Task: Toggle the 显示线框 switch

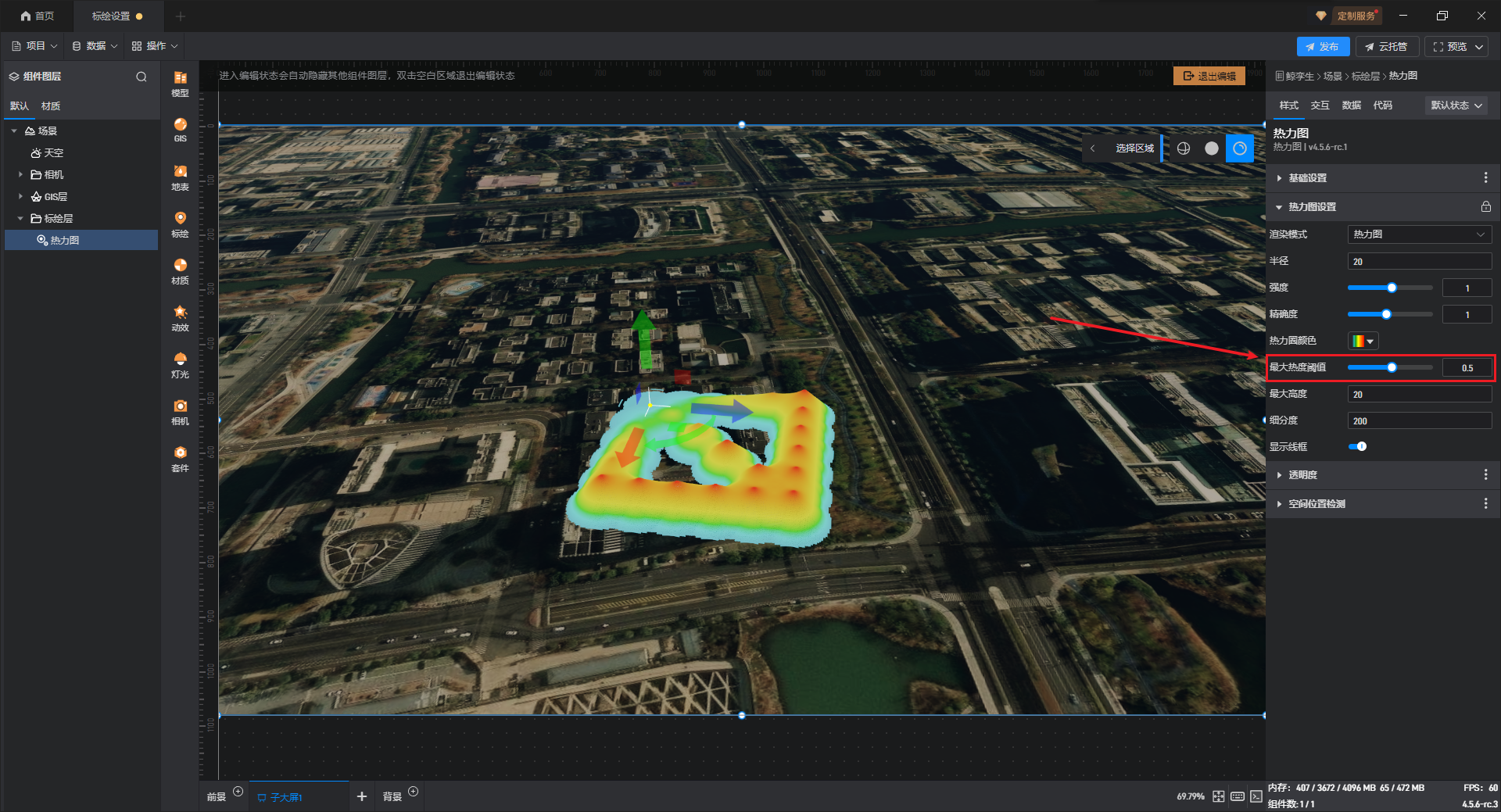Action: pos(1358,447)
